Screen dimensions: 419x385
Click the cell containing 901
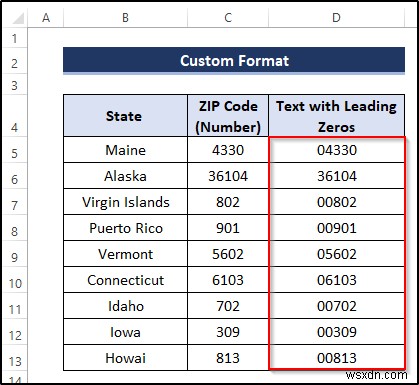coord(228,228)
